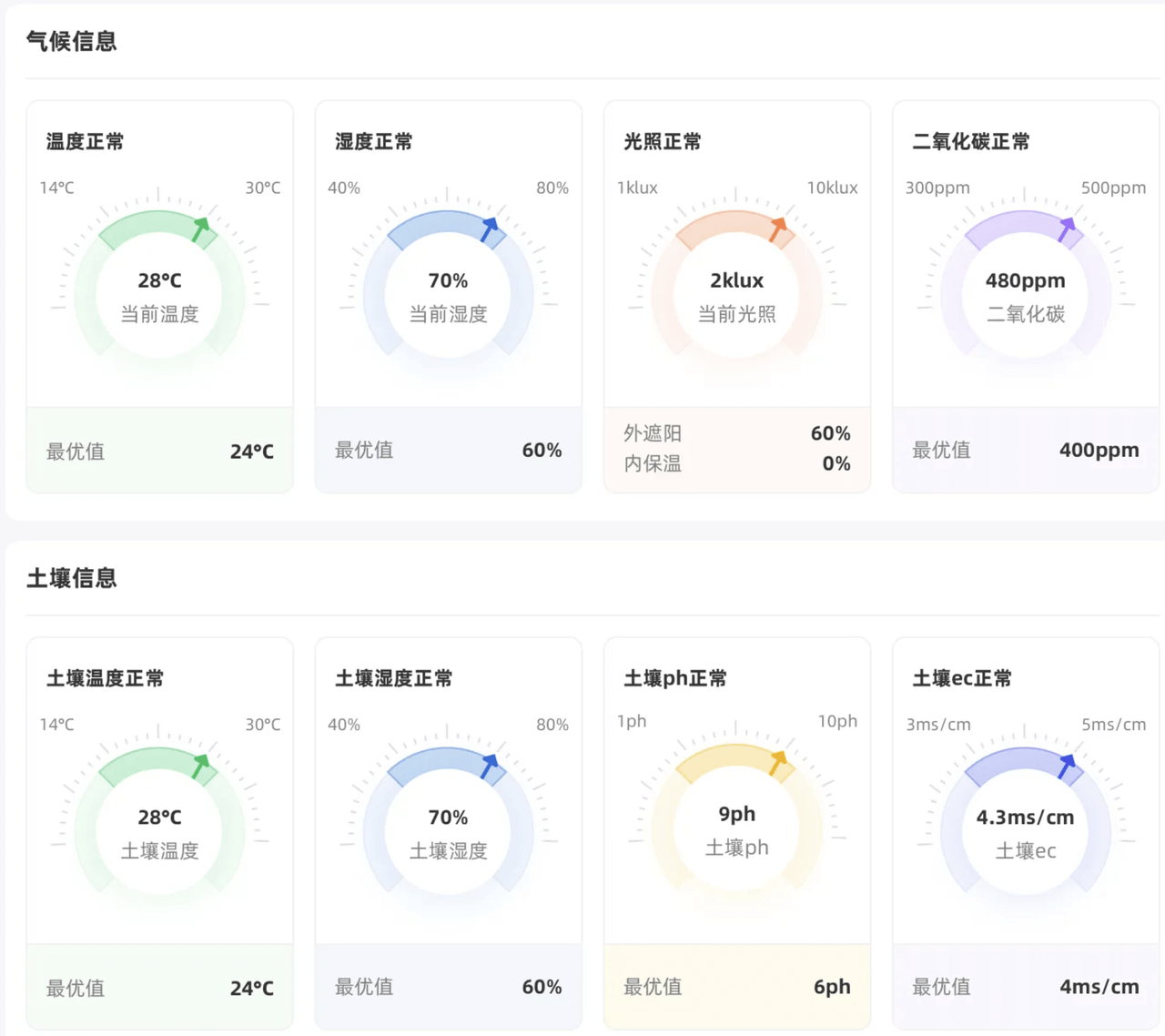Click the 9ph soil ph value
1165x1036 pixels.
coord(736,814)
